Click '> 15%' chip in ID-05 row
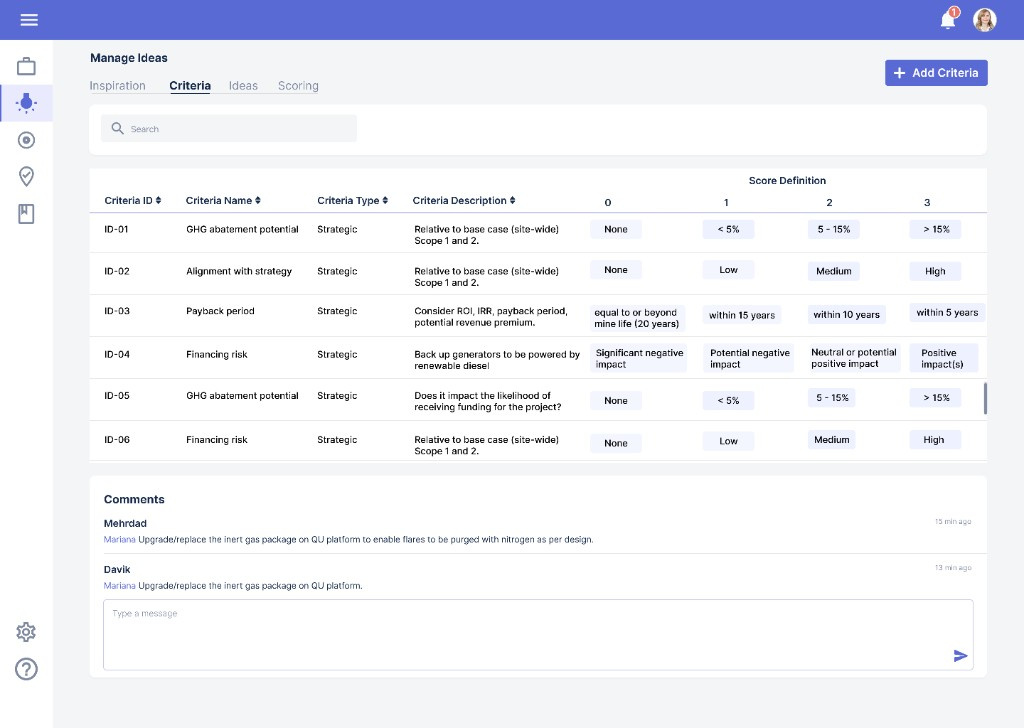The height and width of the screenshot is (728, 1024). point(936,398)
